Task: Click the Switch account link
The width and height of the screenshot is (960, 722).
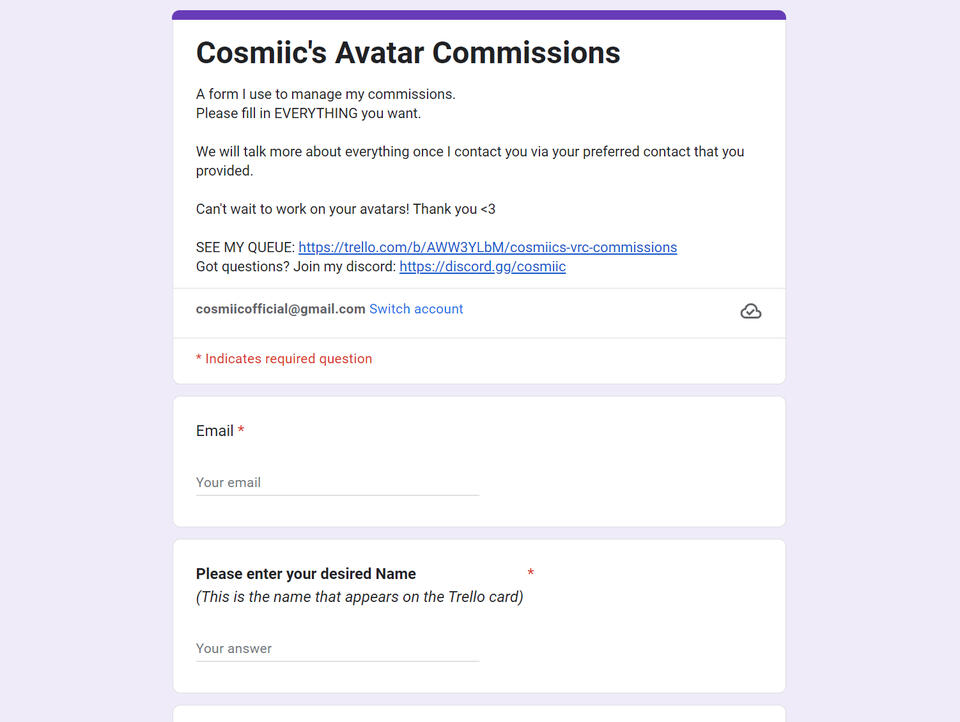Action: point(416,309)
